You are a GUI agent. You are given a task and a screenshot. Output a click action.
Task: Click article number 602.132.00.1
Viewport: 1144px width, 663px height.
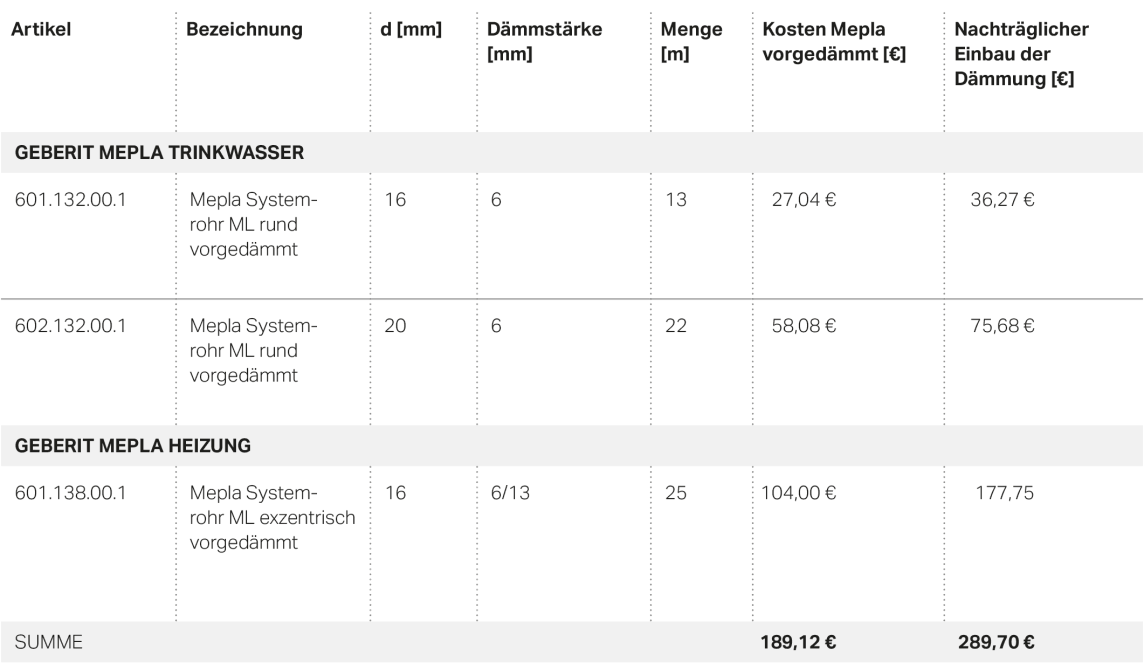click(x=70, y=326)
